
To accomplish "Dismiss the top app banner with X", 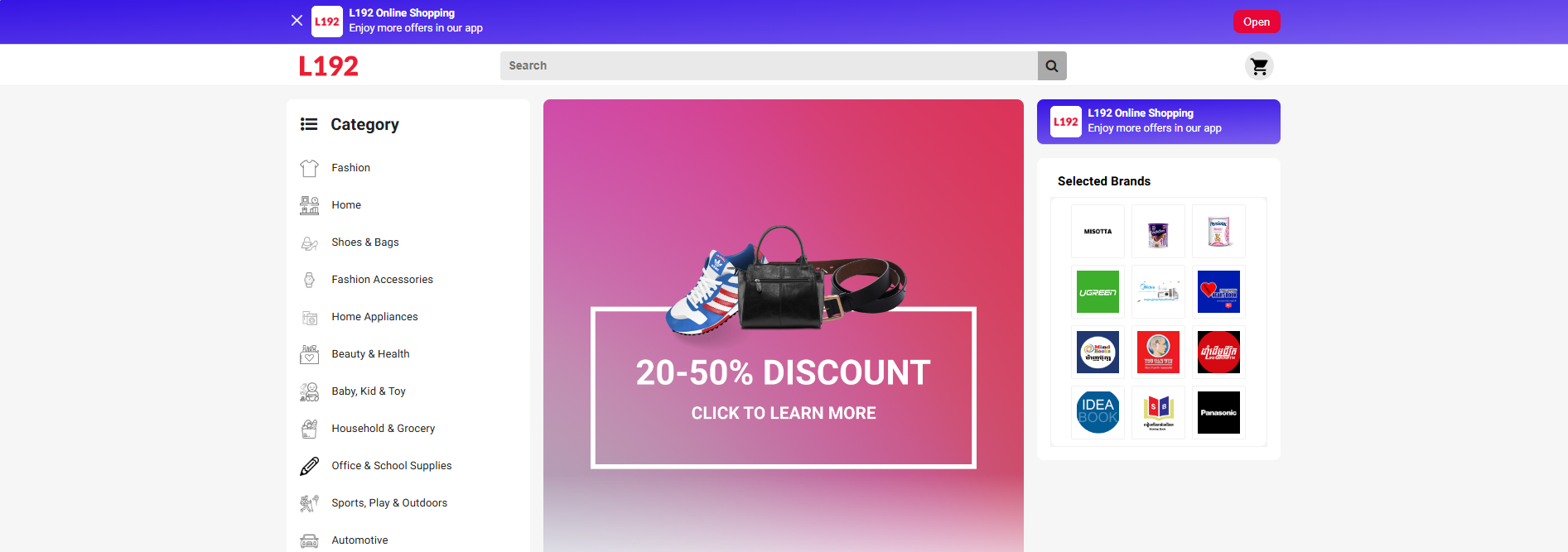I will coord(297,21).
